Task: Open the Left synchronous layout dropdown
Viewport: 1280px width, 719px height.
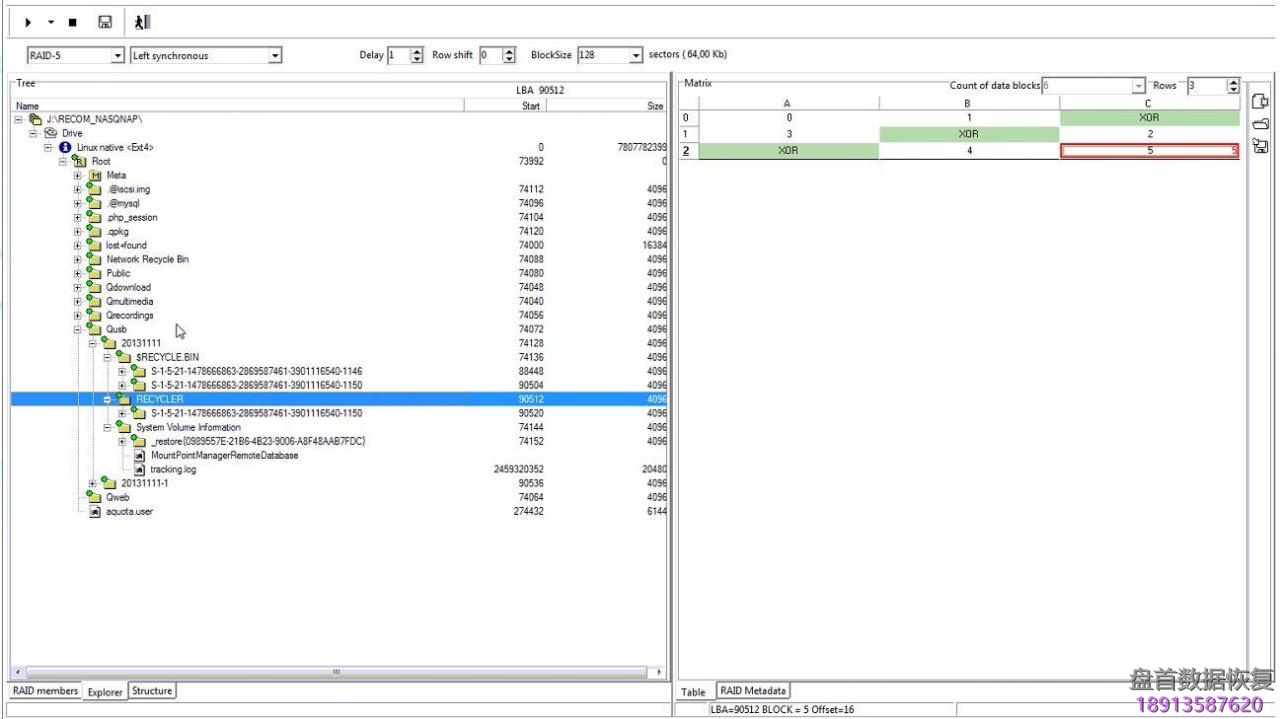Action: tap(275, 56)
